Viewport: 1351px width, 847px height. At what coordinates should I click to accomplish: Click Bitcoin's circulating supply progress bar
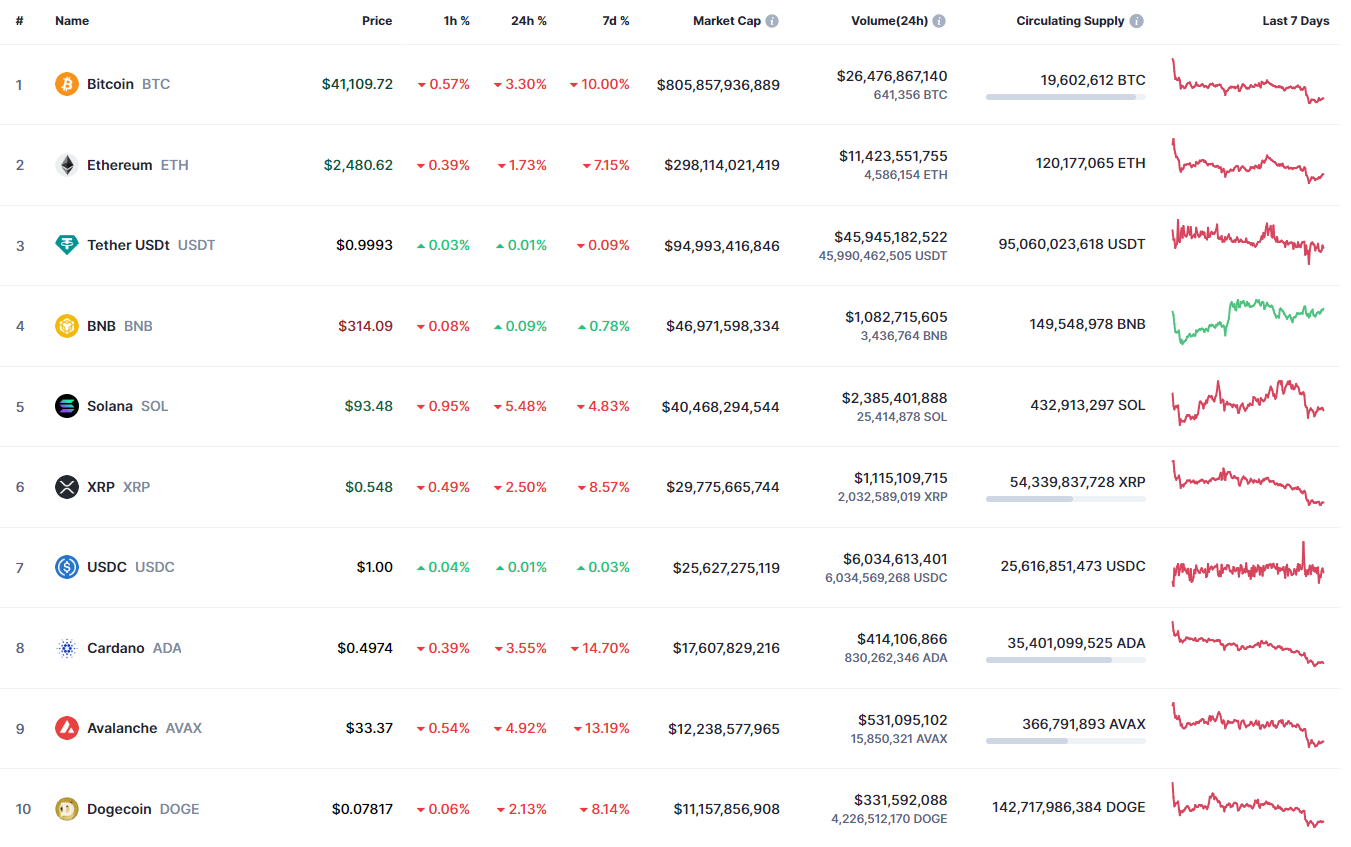tap(1065, 97)
